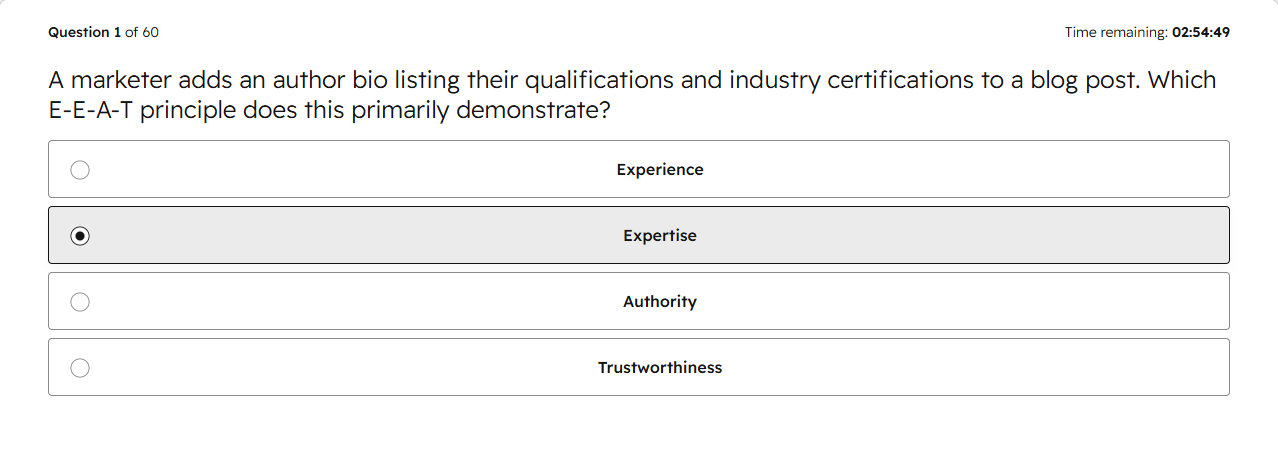Viewport: 1278px width, 466px height.
Task: Click the "Time remaining:" label
Action: click(1116, 32)
